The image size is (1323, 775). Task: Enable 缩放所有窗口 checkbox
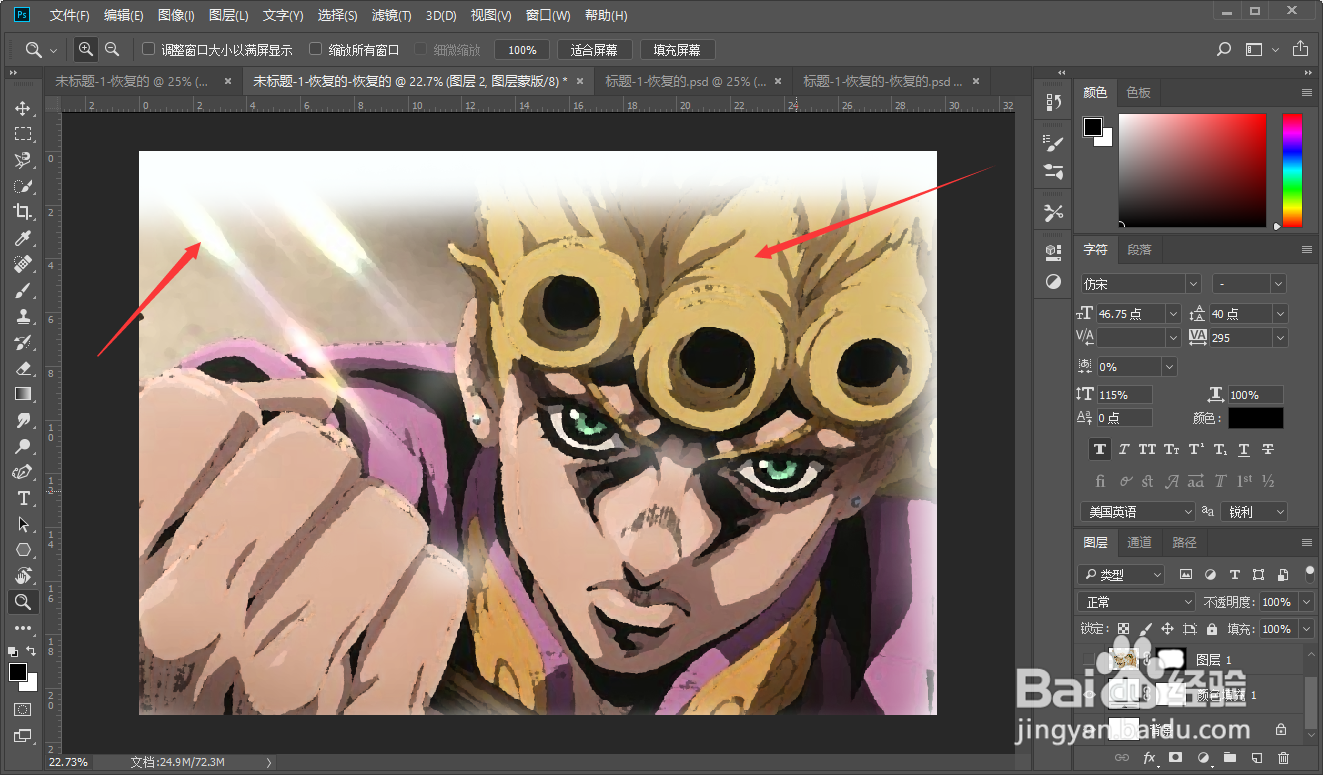pos(315,49)
